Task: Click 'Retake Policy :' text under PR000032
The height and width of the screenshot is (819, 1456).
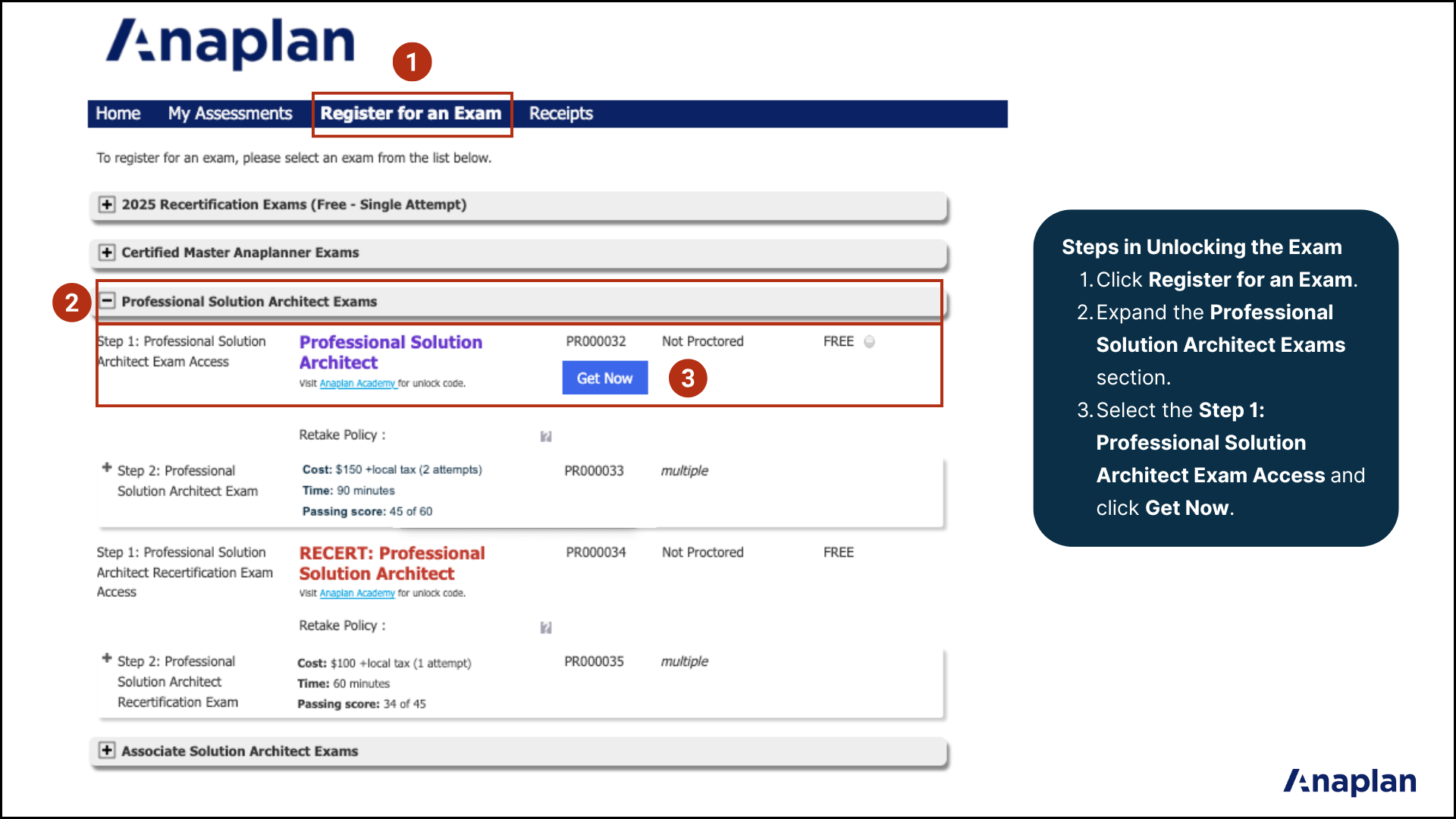Action: [342, 435]
